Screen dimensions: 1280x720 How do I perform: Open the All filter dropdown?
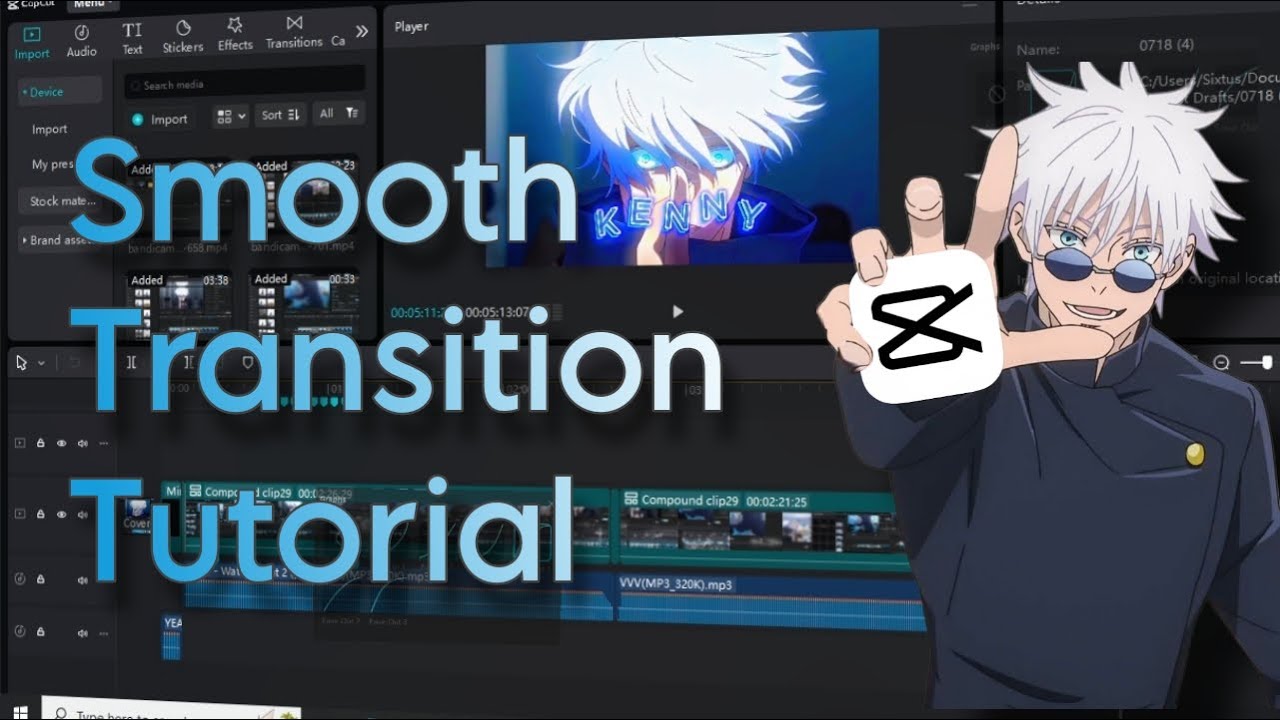point(338,114)
